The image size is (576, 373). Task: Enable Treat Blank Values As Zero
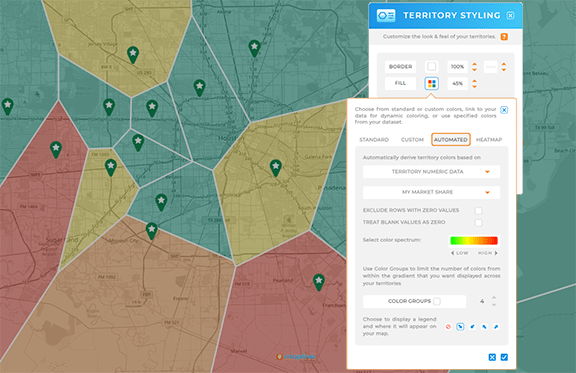click(478, 223)
